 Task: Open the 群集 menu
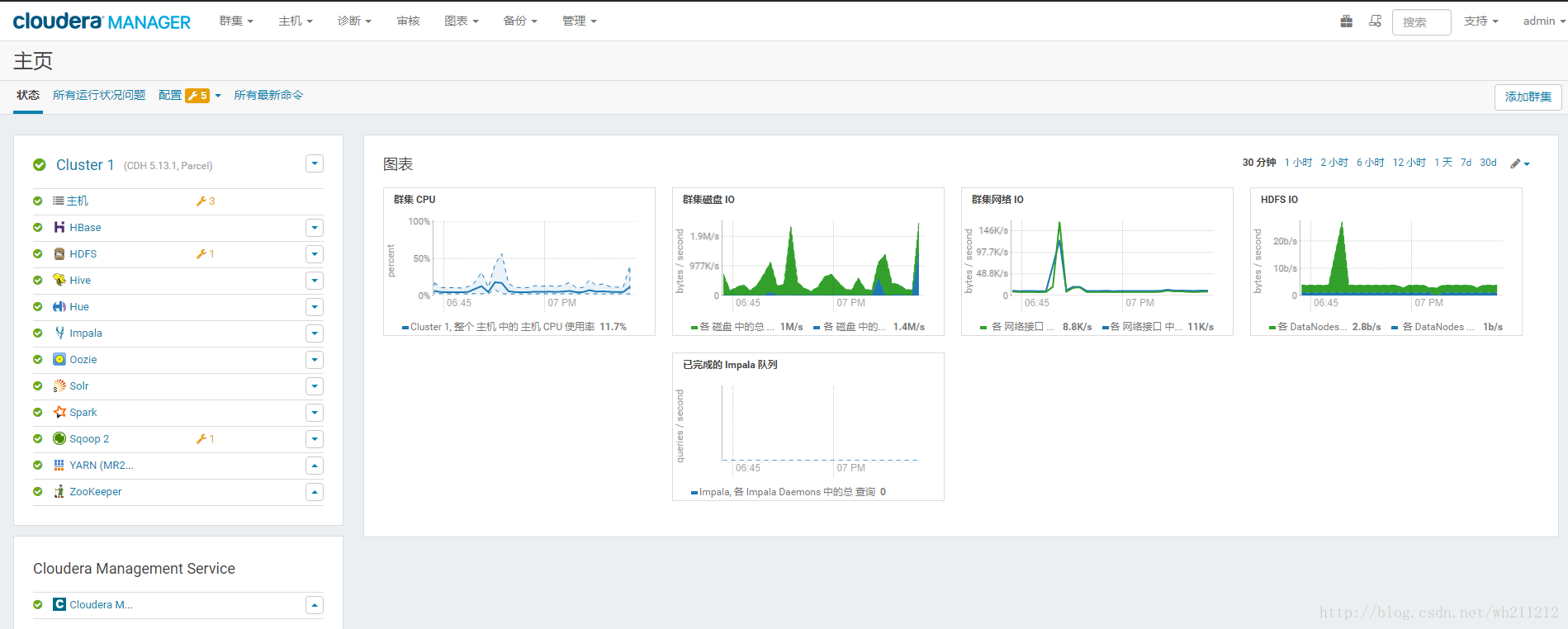236,21
